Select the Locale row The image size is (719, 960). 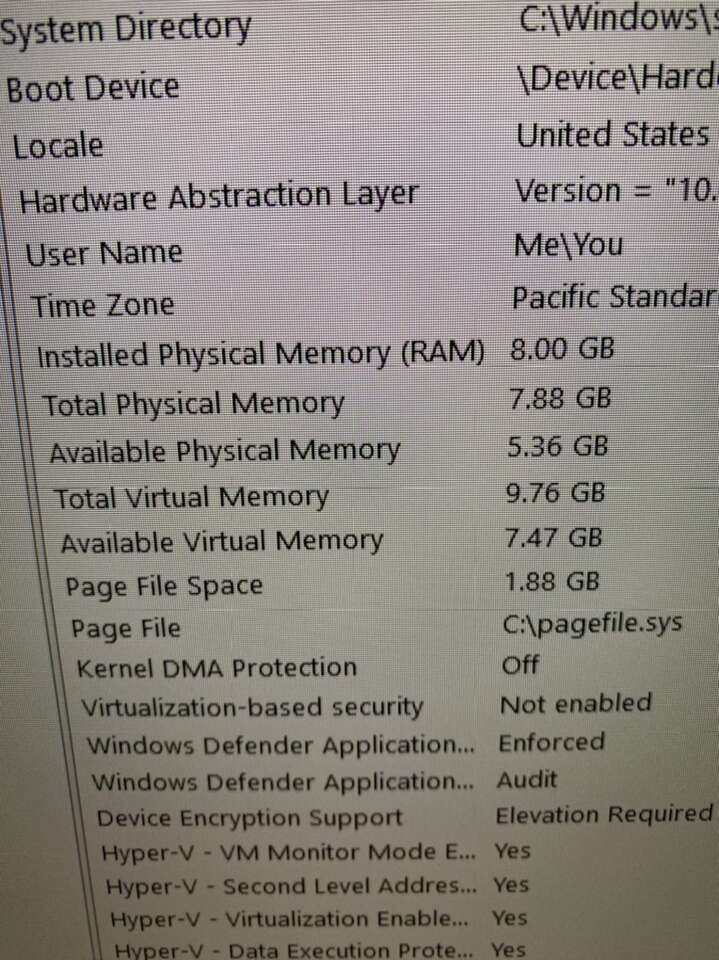coord(58,146)
